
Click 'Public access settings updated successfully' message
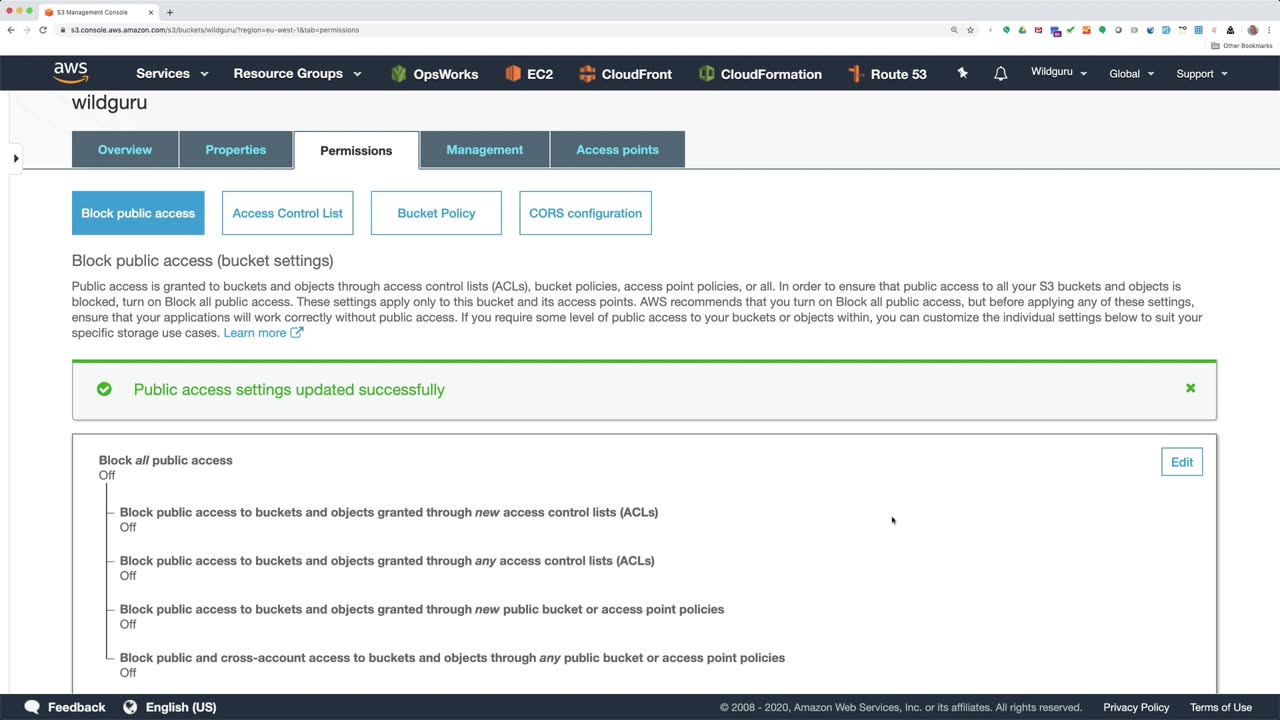289,389
